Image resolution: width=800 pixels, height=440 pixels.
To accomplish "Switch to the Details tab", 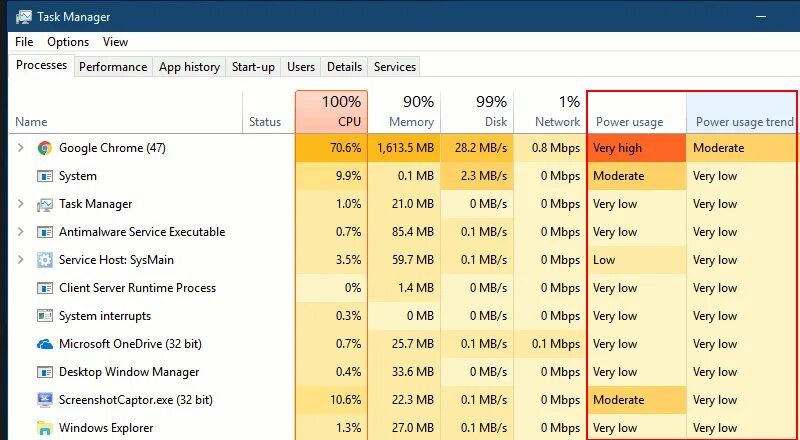I will (344, 67).
